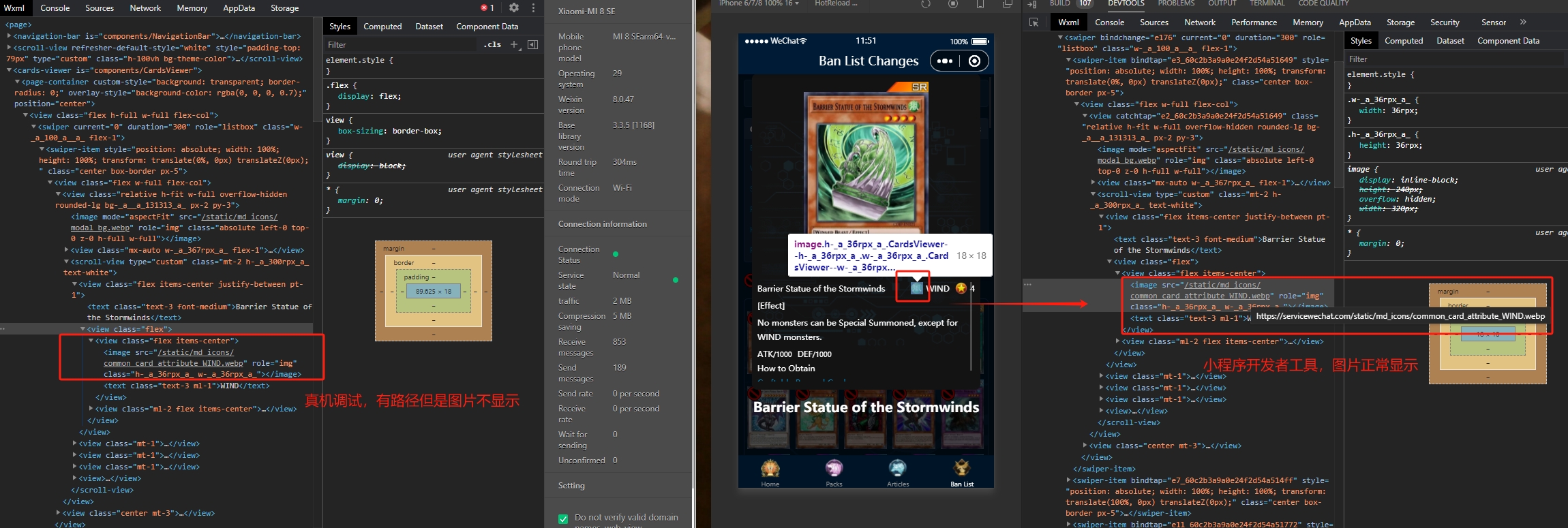Open the Component Data tab in the left styles pane
The image size is (1568, 528).
click(487, 27)
